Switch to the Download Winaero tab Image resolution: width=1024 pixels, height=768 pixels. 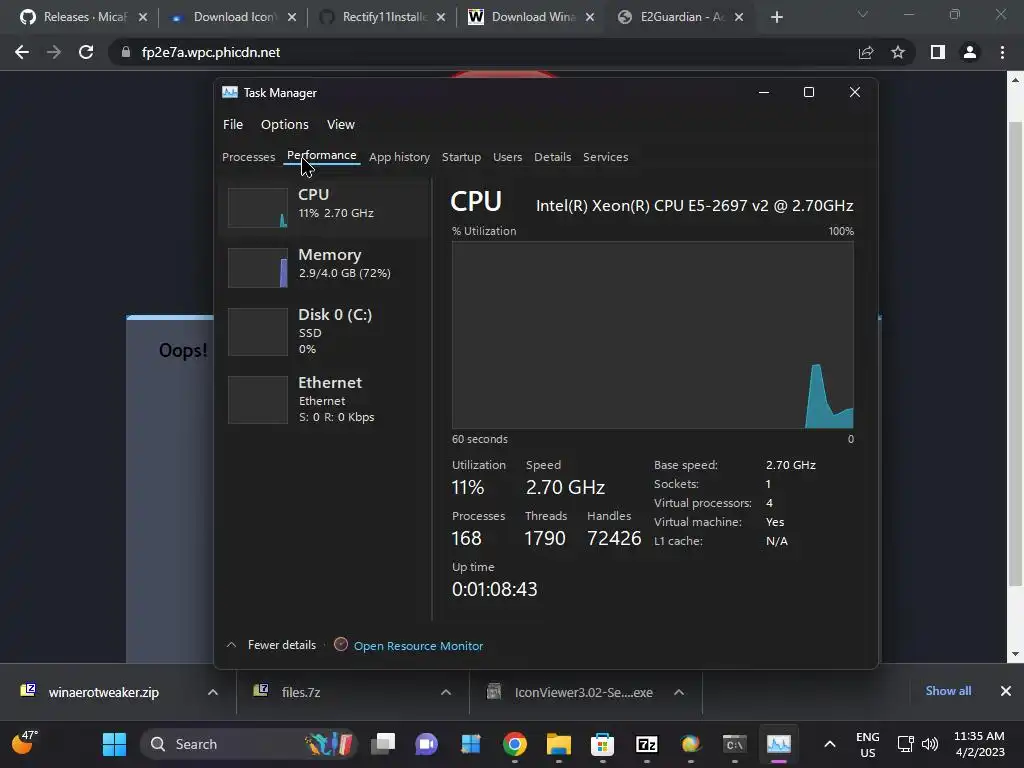(x=531, y=17)
